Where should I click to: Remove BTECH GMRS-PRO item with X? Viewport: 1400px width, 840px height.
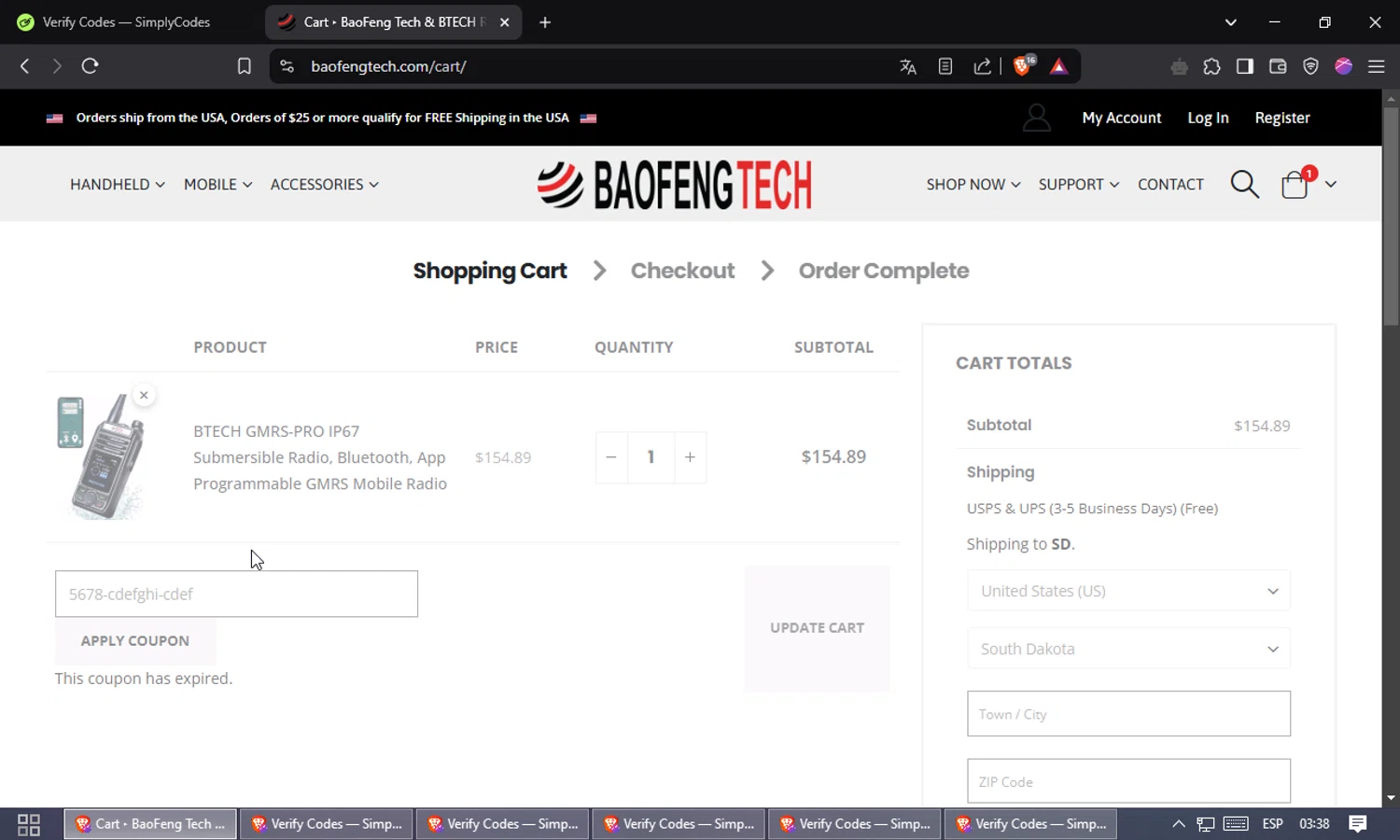point(144,395)
